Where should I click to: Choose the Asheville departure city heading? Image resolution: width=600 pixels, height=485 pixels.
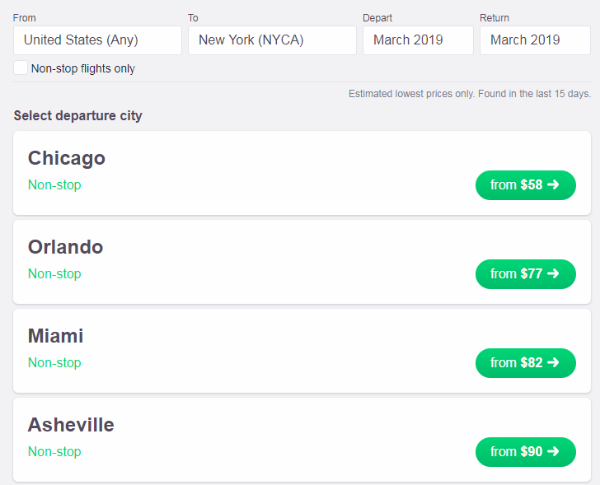pos(71,425)
